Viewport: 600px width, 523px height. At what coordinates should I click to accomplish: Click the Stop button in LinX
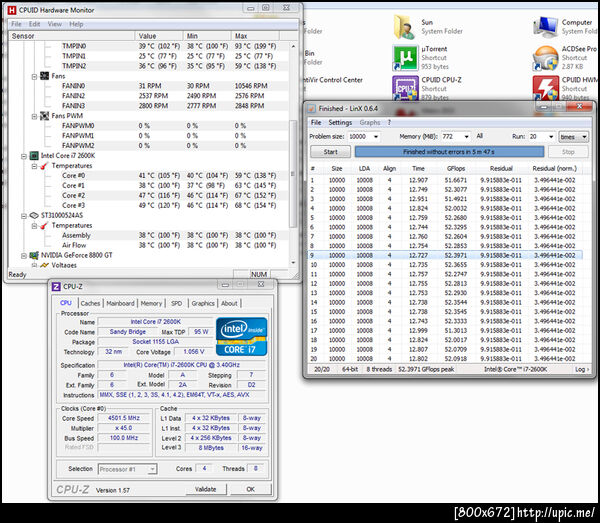click(568, 152)
